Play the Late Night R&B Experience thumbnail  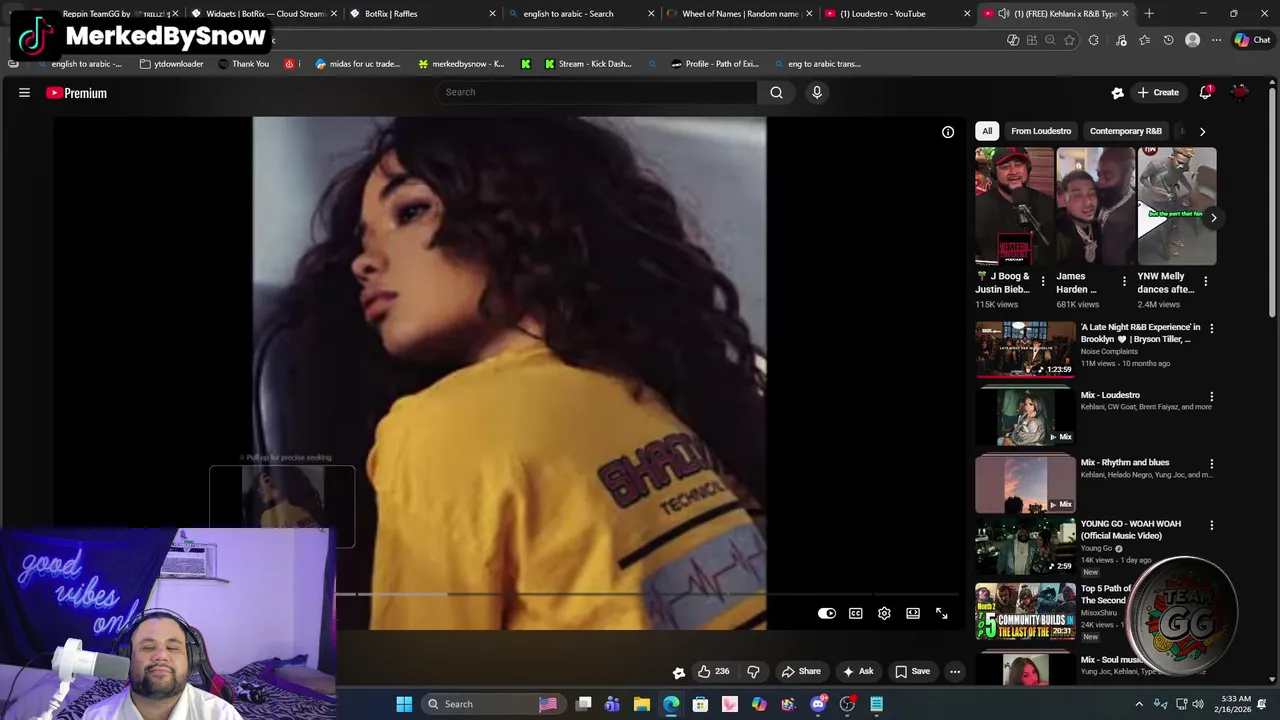tap(1025, 348)
